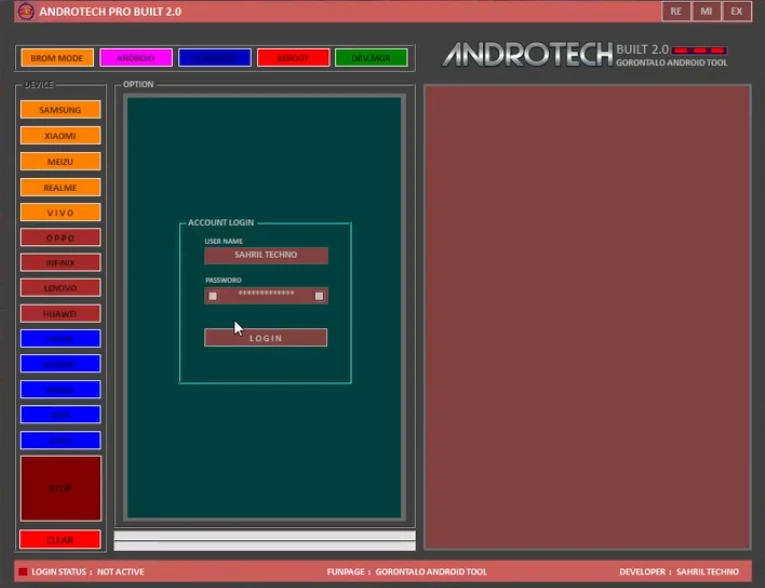Click the red login status indicator square
765x588 pixels.
point(23,572)
